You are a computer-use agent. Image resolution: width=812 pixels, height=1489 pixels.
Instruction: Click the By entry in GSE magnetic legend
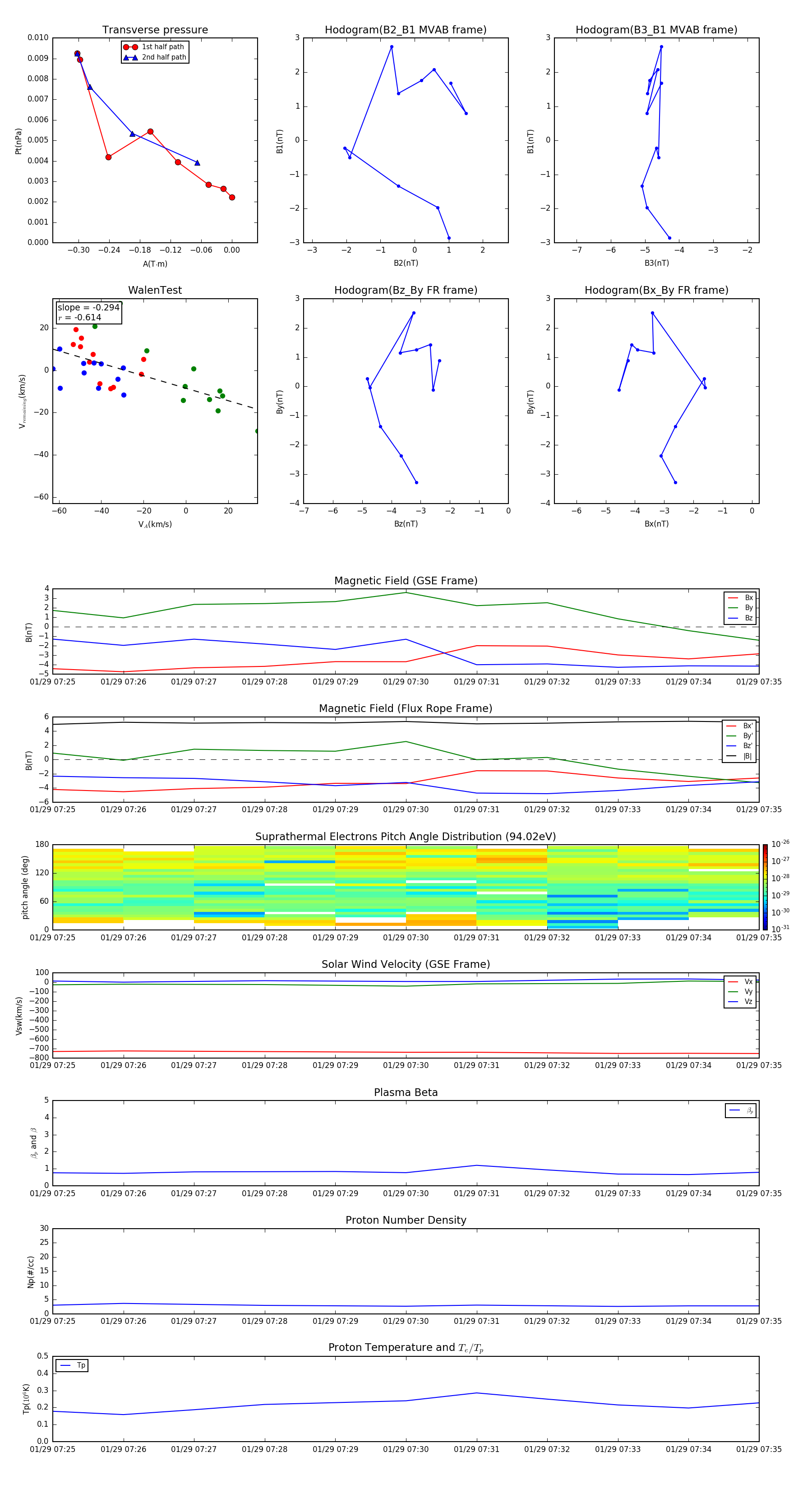coord(740,607)
